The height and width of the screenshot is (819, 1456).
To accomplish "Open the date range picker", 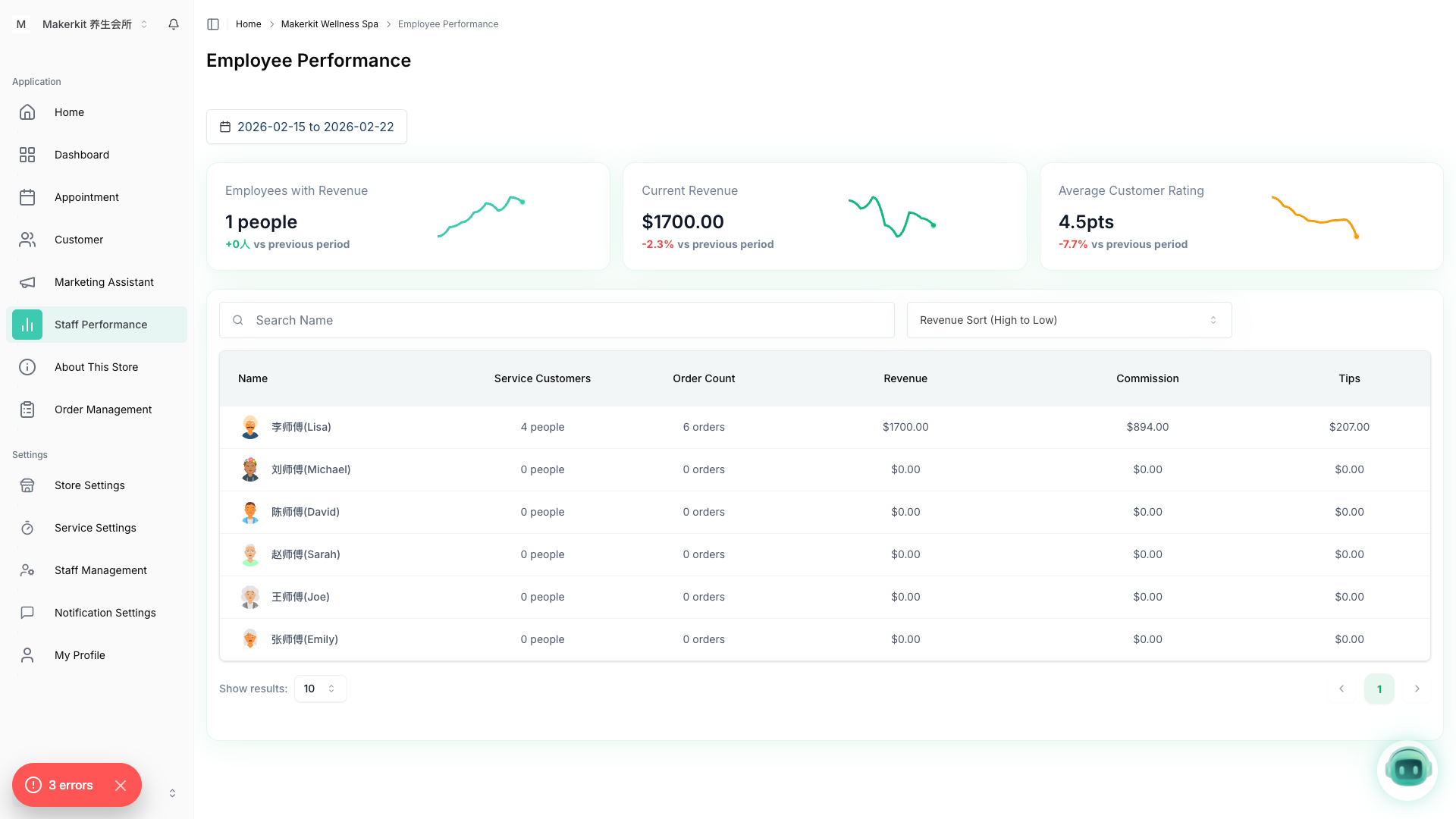I will [x=306, y=127].
